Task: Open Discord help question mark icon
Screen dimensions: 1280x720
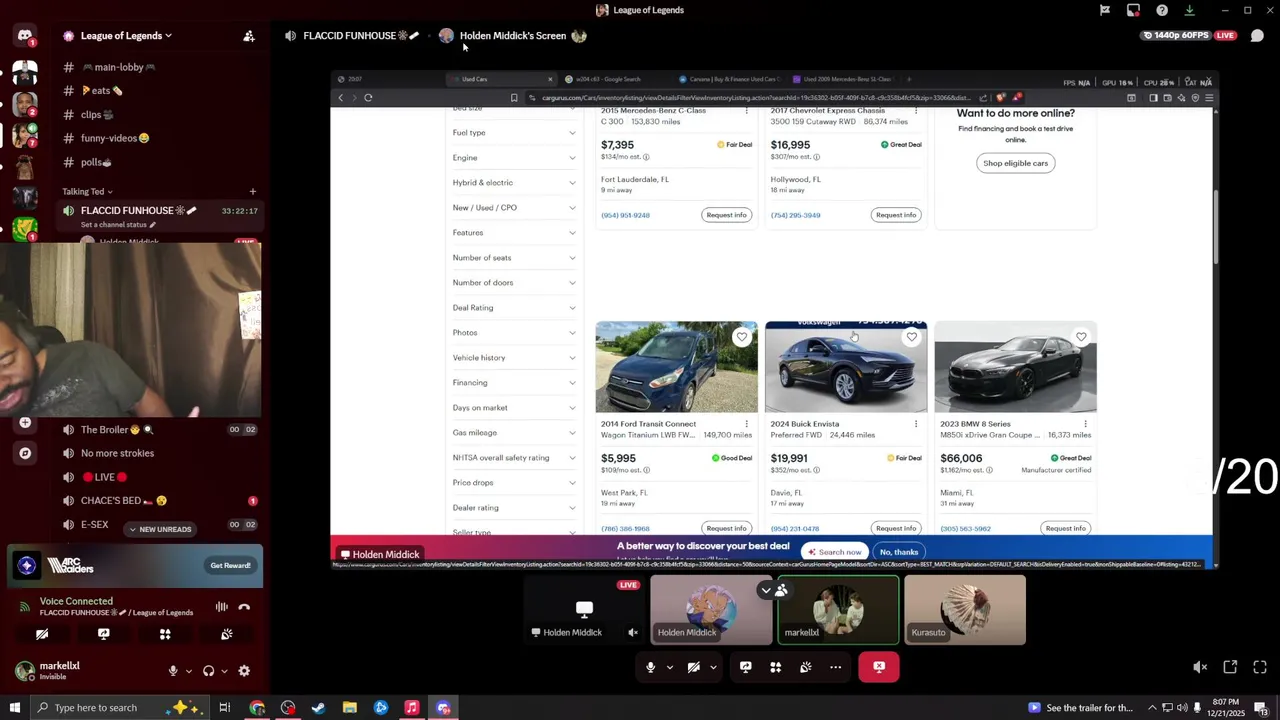Action: [1162, 10]
